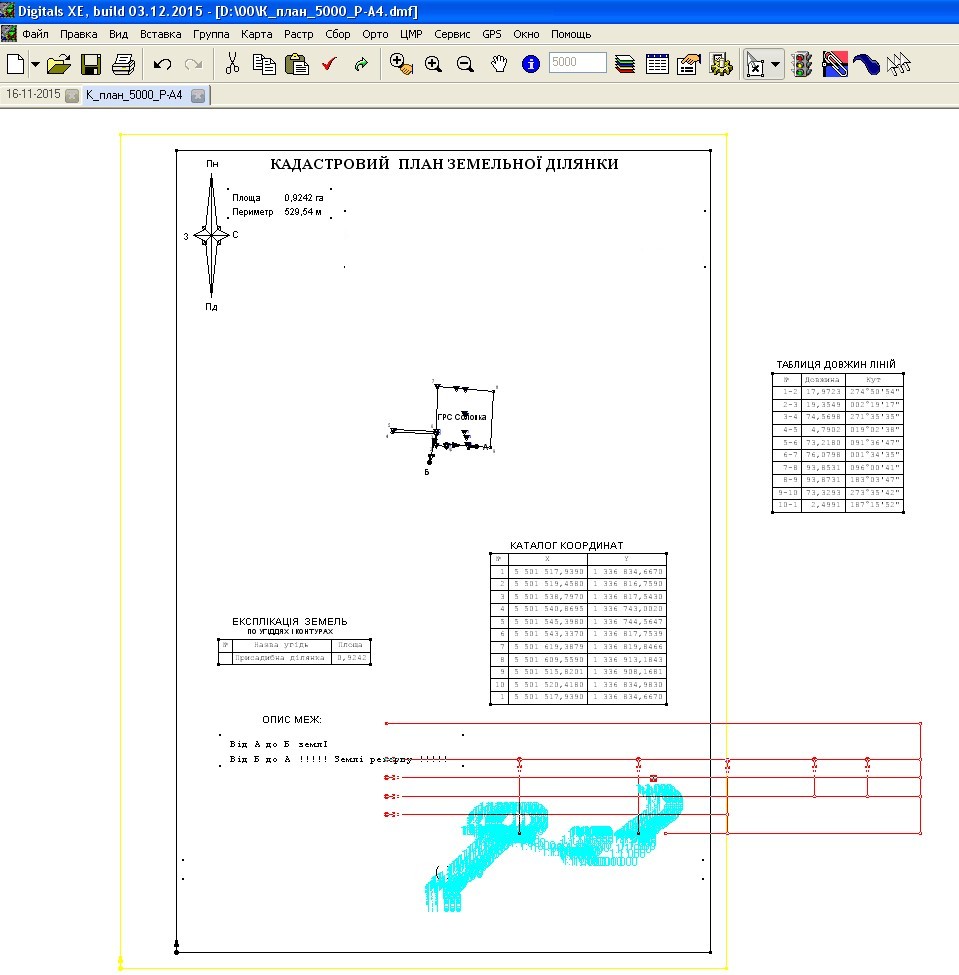959x975 pixels.
Task: Open the Карта menu
Action: pos(256,34)
